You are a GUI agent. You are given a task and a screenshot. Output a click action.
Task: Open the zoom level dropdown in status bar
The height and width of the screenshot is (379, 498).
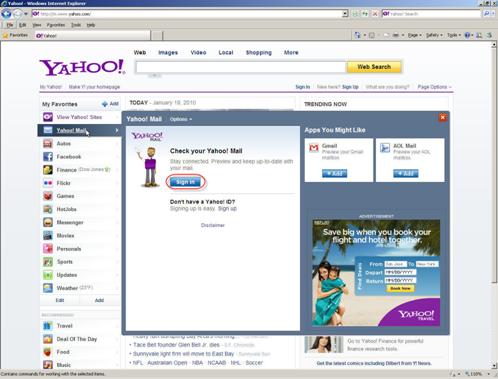[x=488, y=374]
